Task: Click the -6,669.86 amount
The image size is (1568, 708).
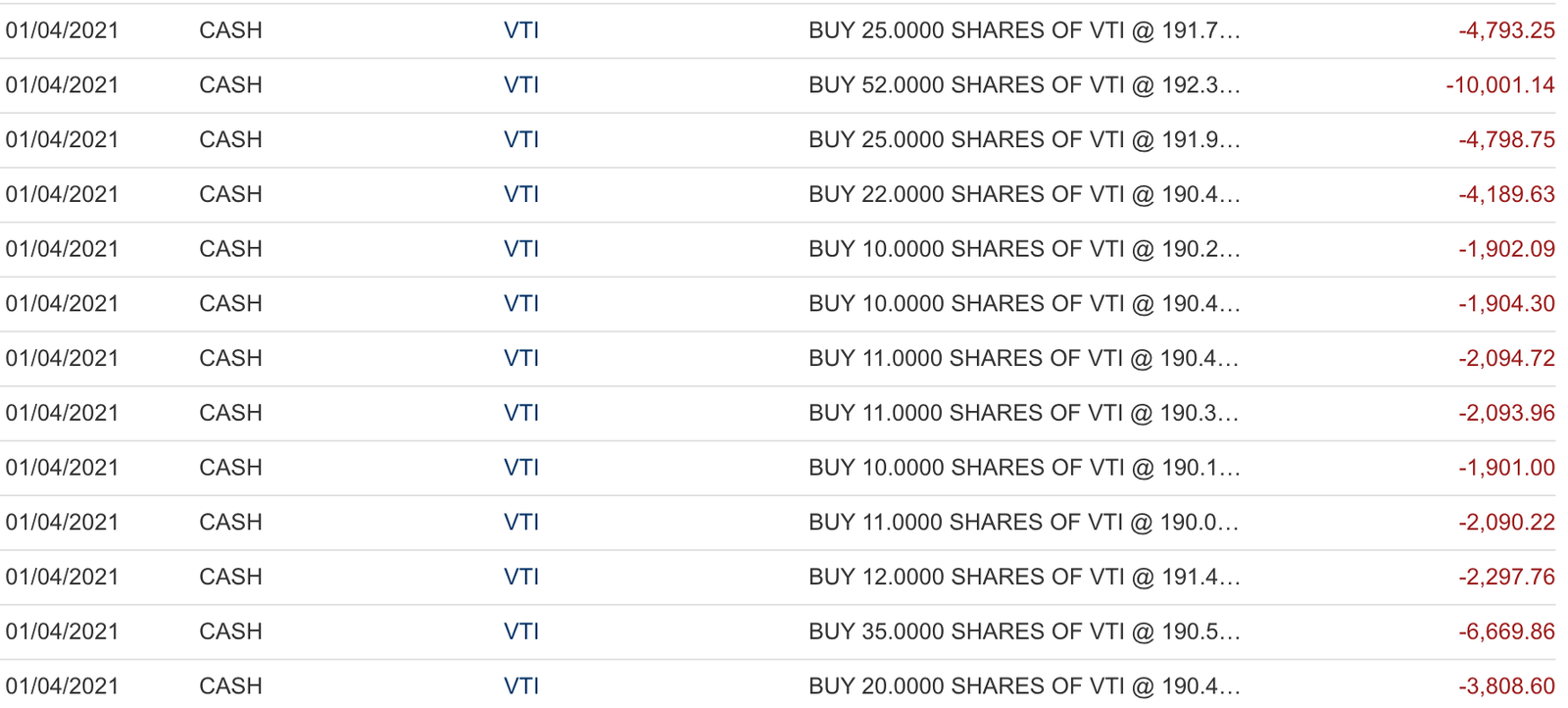Action: 1506,632
